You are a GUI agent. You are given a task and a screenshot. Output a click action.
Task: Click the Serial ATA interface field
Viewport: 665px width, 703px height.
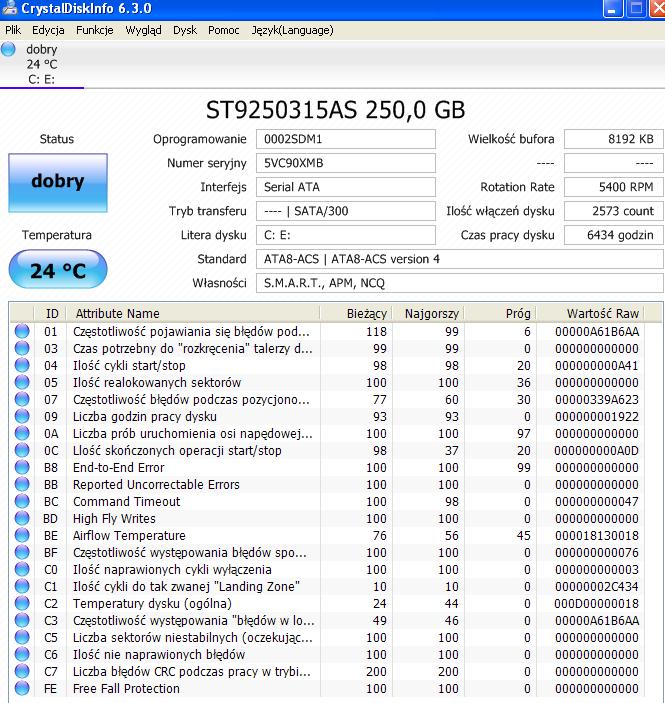tap(345, 187)
